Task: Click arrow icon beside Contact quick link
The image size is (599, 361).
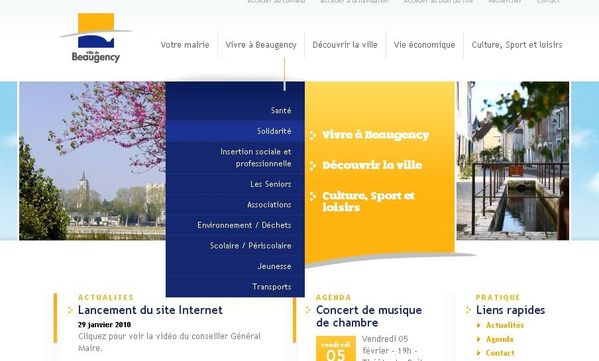Action: [479, 353]
